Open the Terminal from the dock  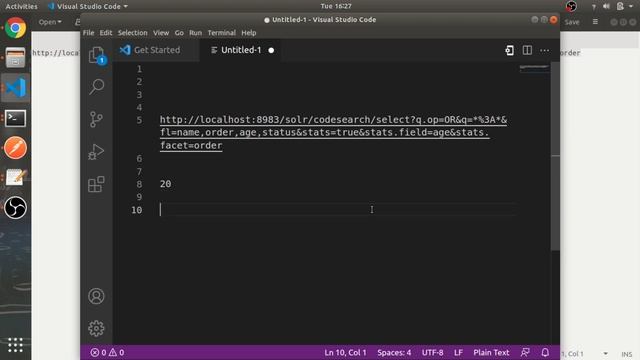pos(16,118)
